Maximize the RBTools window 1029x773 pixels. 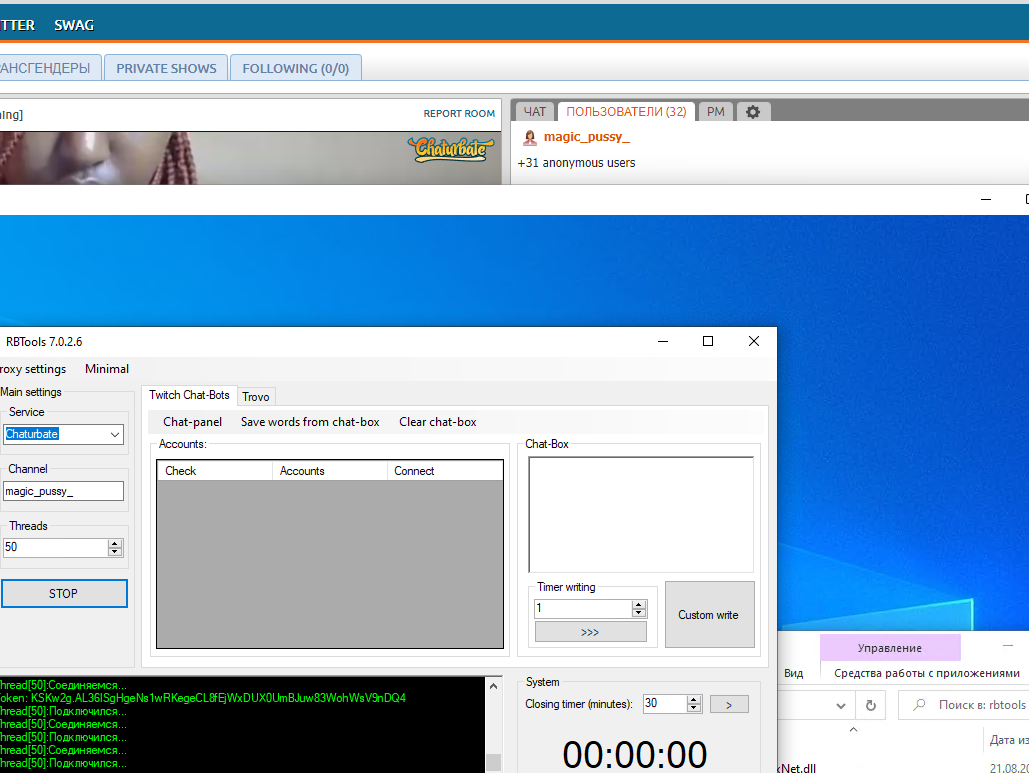[708, 341]
